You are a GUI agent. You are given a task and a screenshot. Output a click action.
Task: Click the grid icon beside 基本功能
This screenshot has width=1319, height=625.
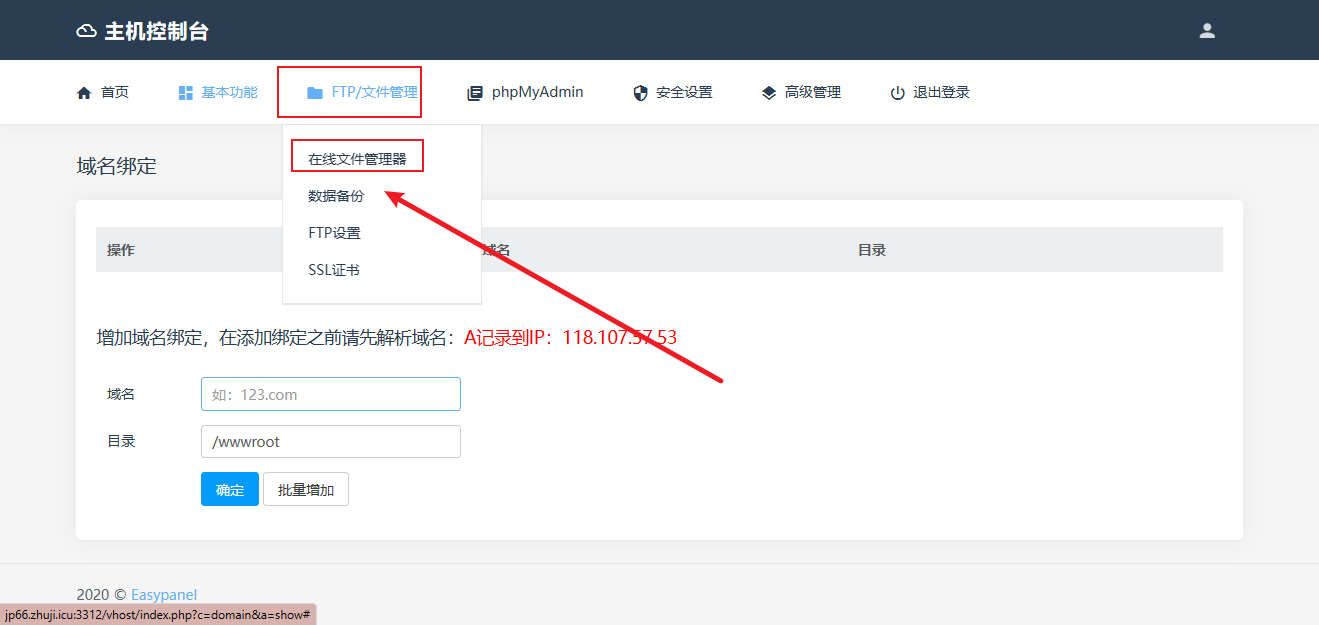point(185,93)
